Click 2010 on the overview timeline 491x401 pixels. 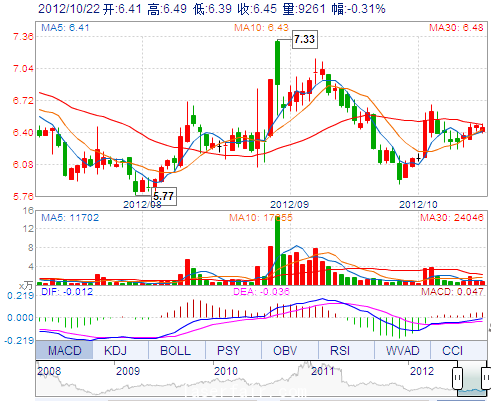pos(226,371)
